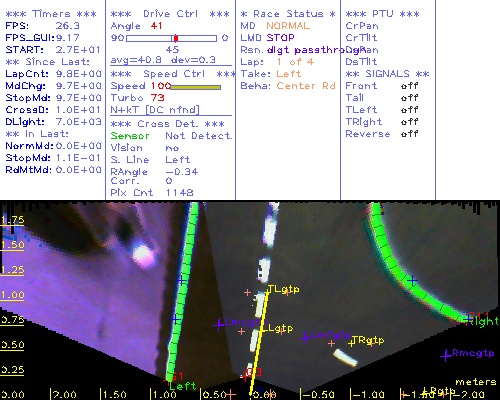This screenshot has width=500, height=400.
Task: Click the LapCnt value 9.8E+00
Action: (x=78, y=74)
